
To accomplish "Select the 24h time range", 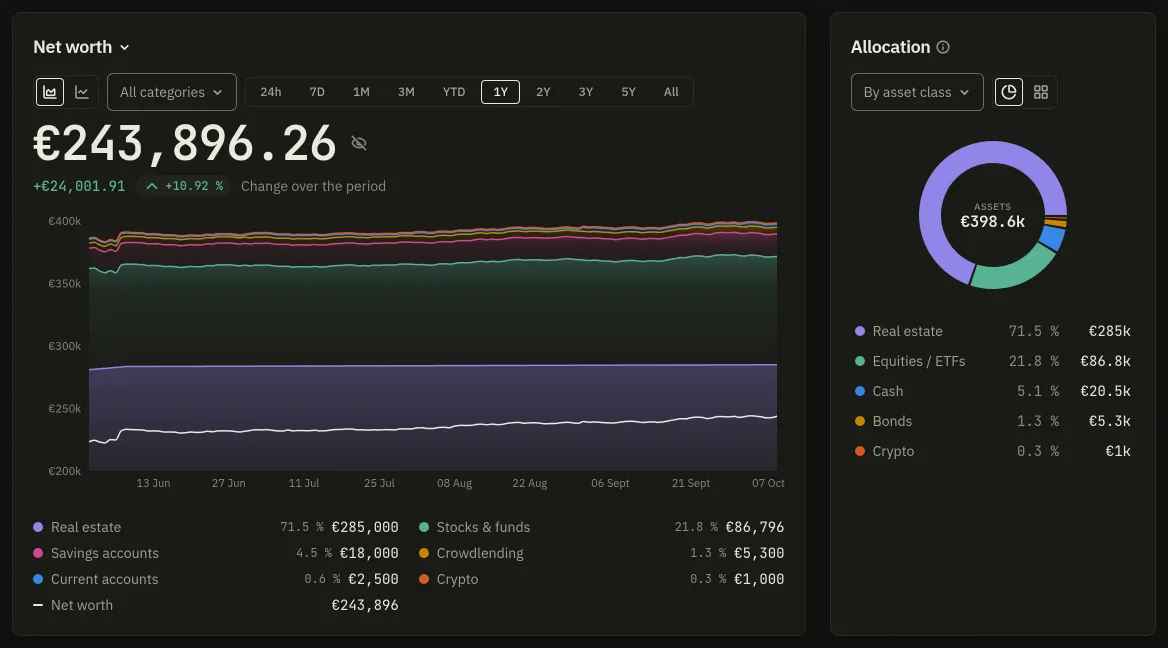I will [x=270, y=92].
